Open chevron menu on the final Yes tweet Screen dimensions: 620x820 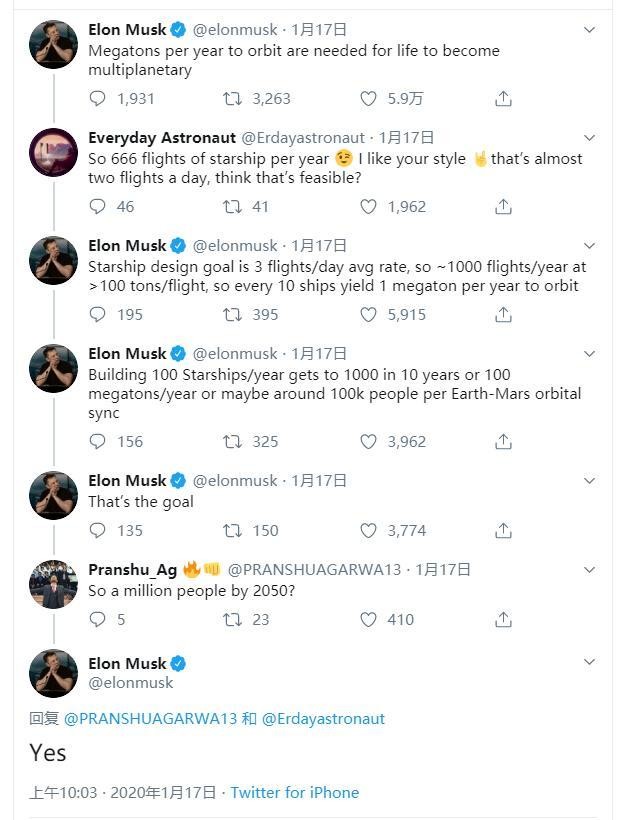click(589, 662)
